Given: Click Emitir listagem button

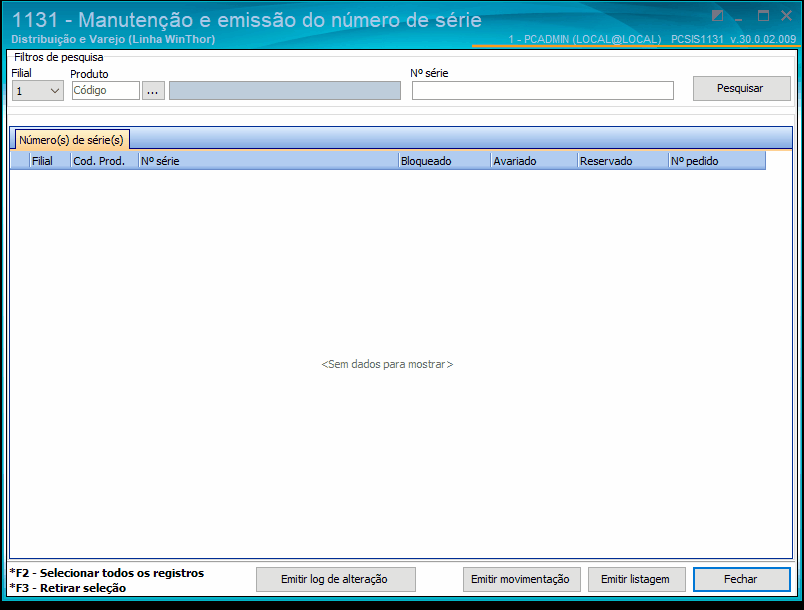Looking at the screenshot, I should (636, 579).
